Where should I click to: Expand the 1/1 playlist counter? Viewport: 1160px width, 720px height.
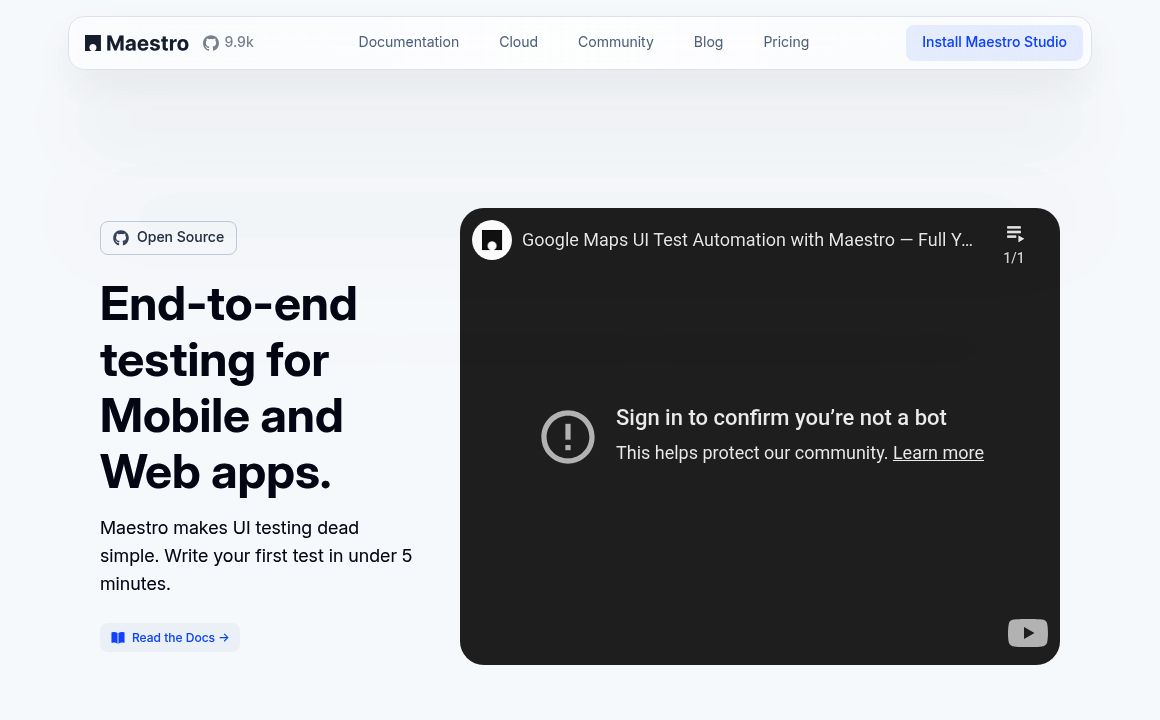click(1013, 257)
